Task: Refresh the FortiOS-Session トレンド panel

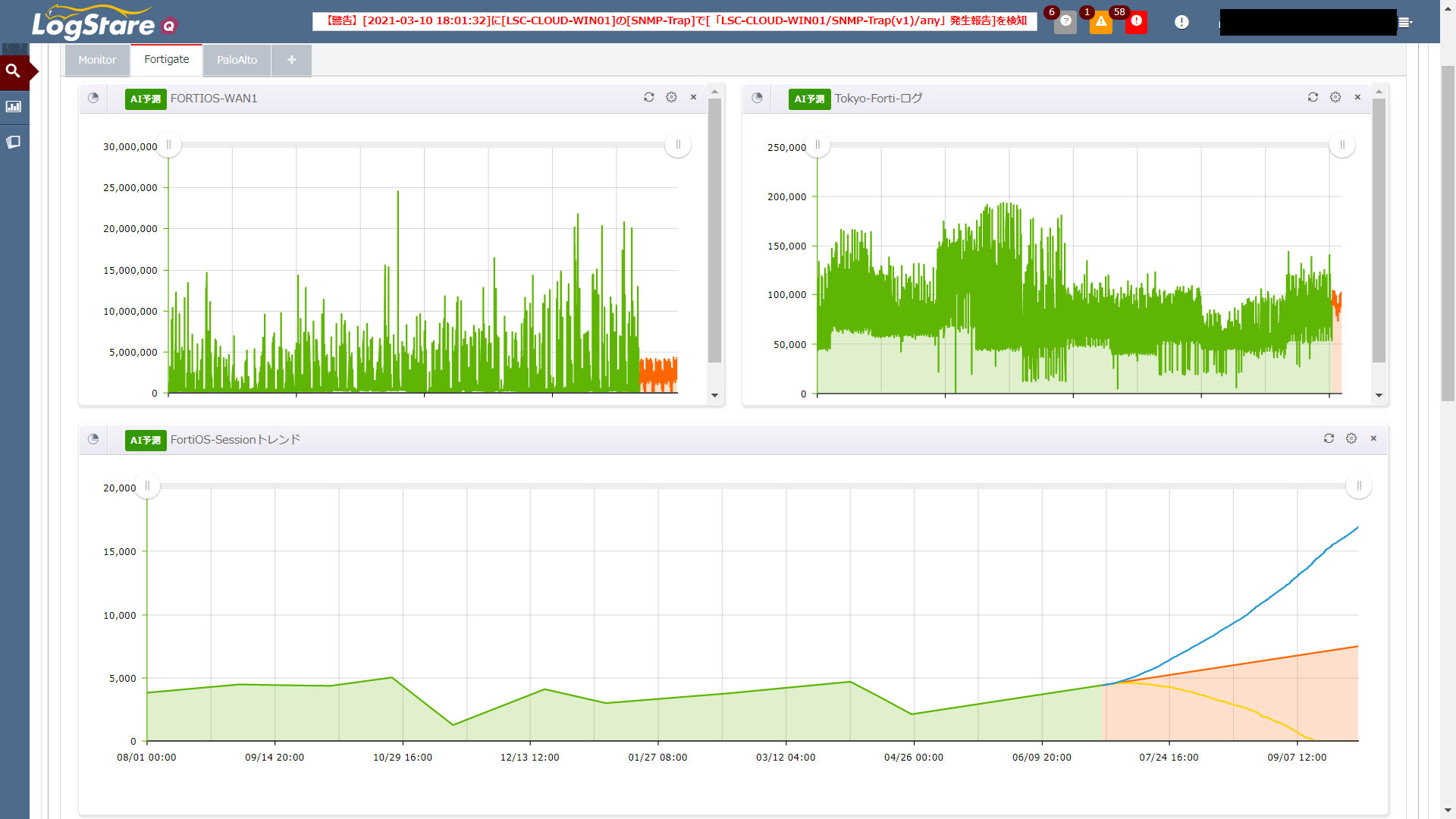Action: pyautogui.click(x=1329, y=438)
